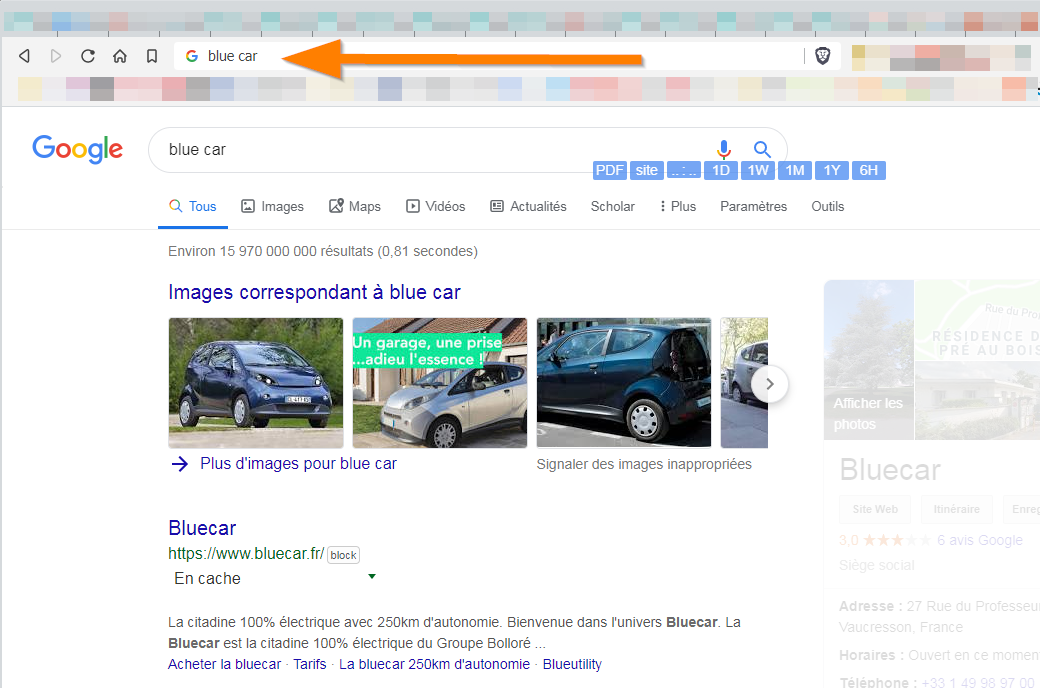Filter results to the last week (1W)
1040x688 pixels.
pos(758,171)
